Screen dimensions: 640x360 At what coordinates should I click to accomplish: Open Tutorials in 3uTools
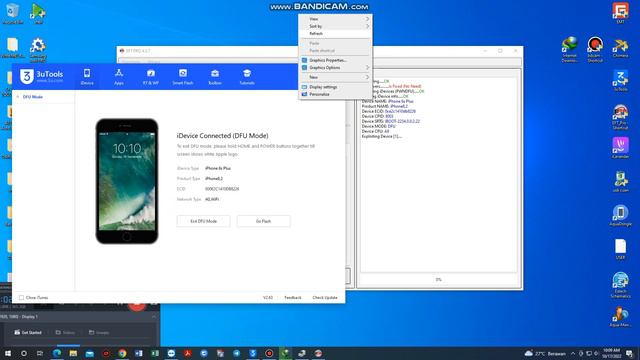click(x=247, y=76)
